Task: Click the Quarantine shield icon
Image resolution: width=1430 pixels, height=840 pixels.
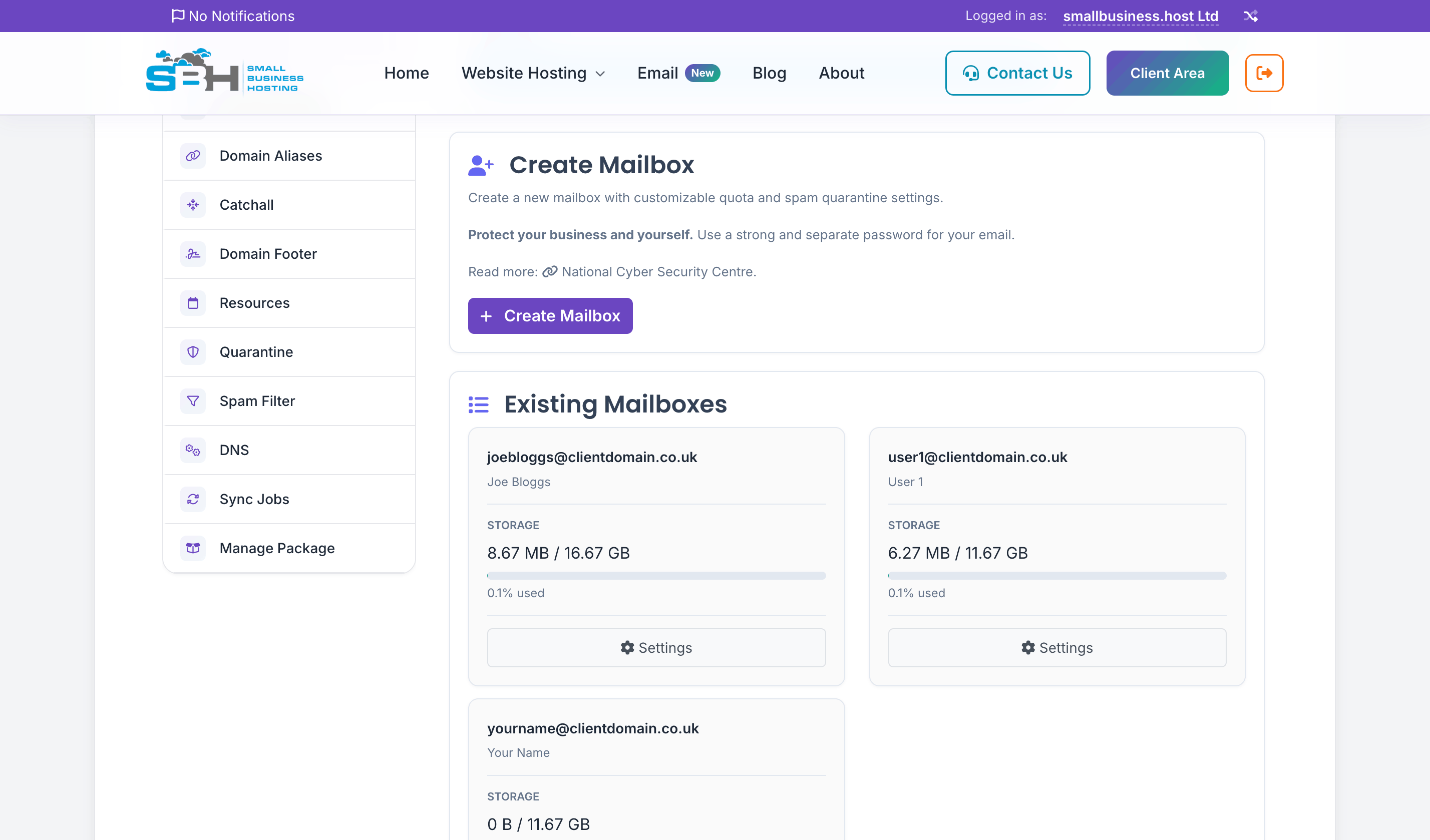Action: point(193,351)
